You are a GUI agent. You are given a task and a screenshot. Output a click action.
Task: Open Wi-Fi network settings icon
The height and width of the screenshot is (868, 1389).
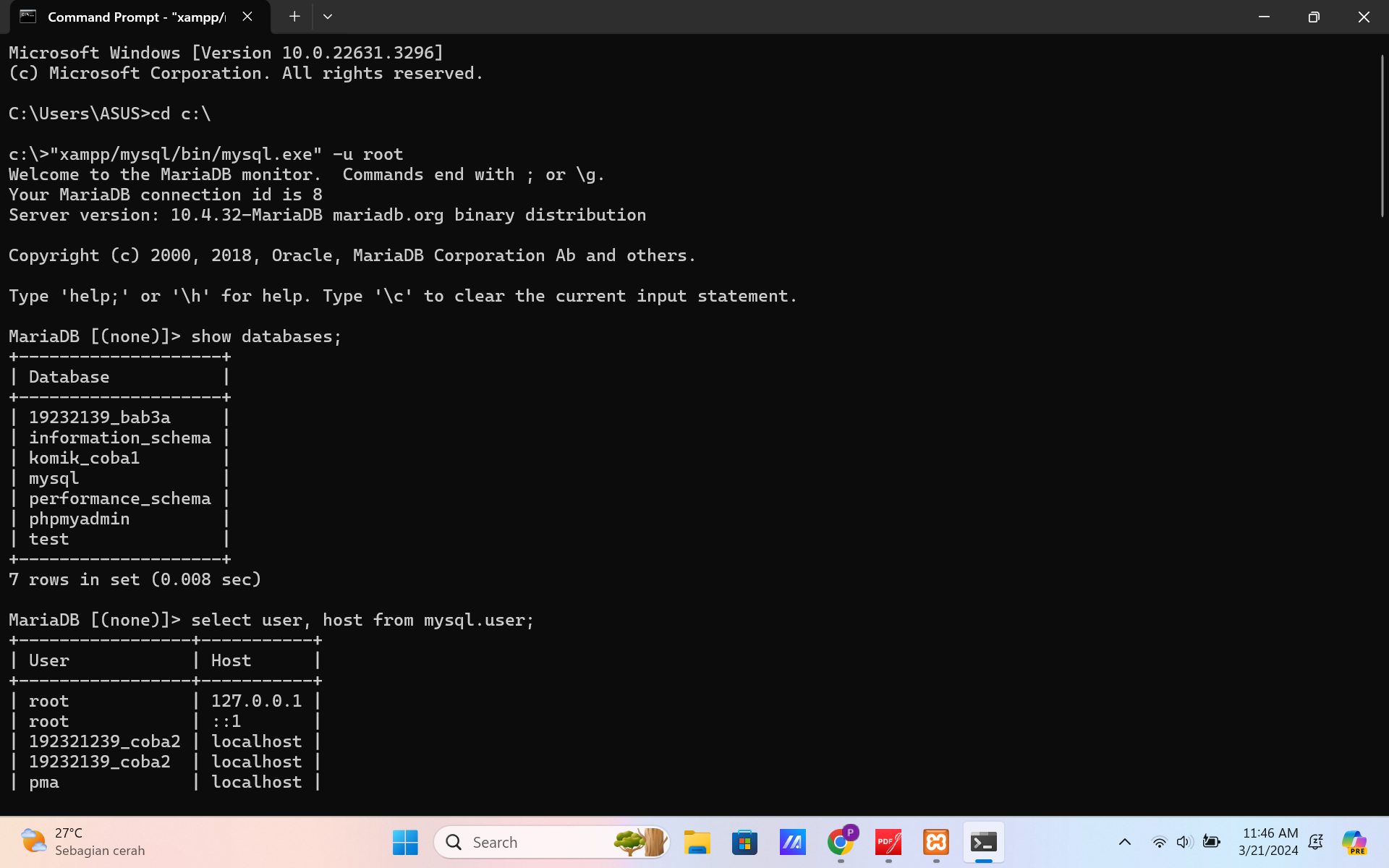click(1159, 842)
